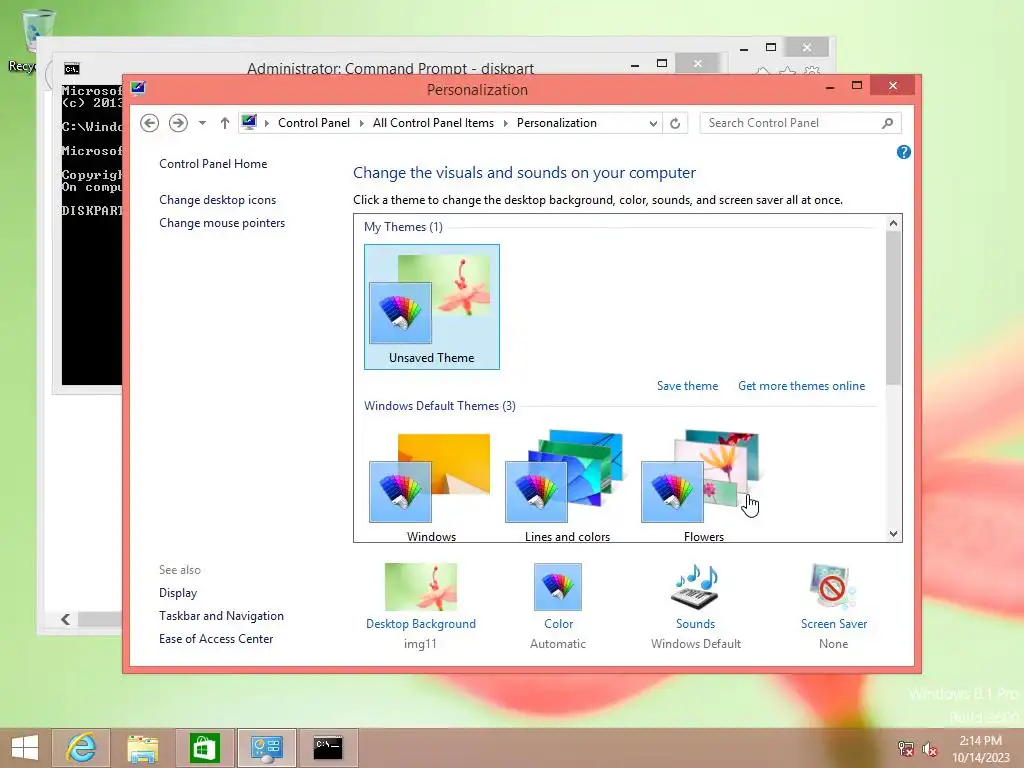The height and width of the screenshot is (768, 1024).
Task: Click the Save theme link
Action: coord(687,386)
